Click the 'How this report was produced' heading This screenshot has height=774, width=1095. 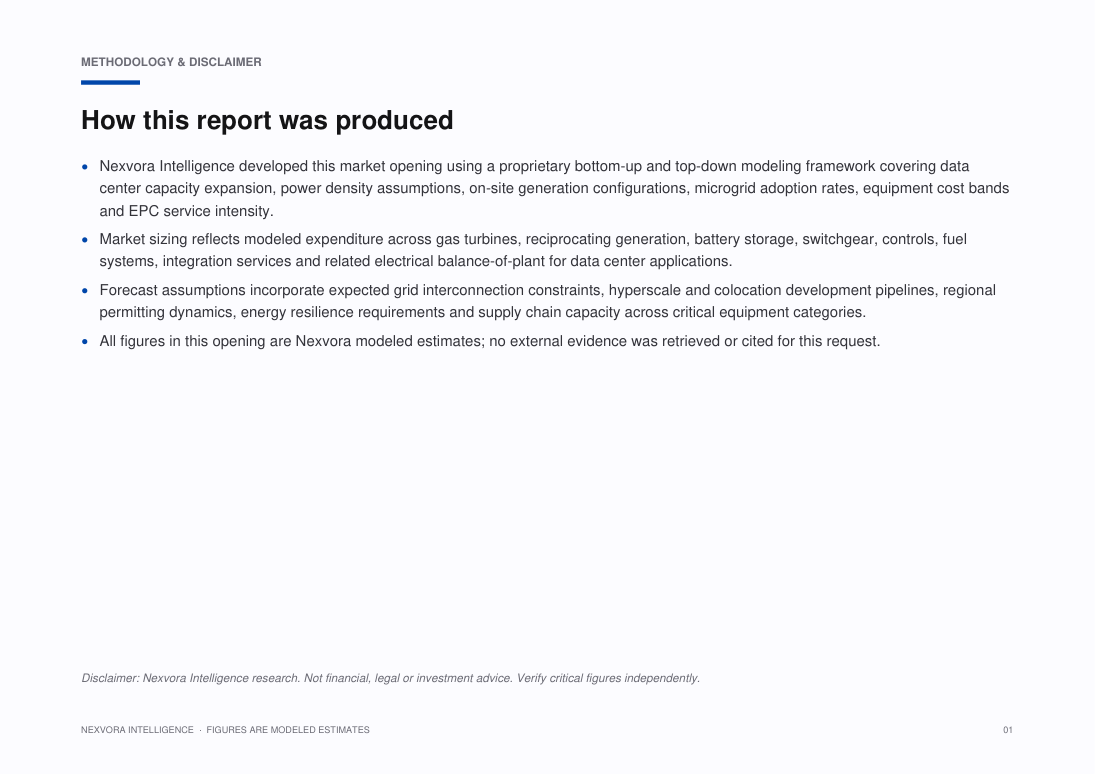tap(267, 120)
